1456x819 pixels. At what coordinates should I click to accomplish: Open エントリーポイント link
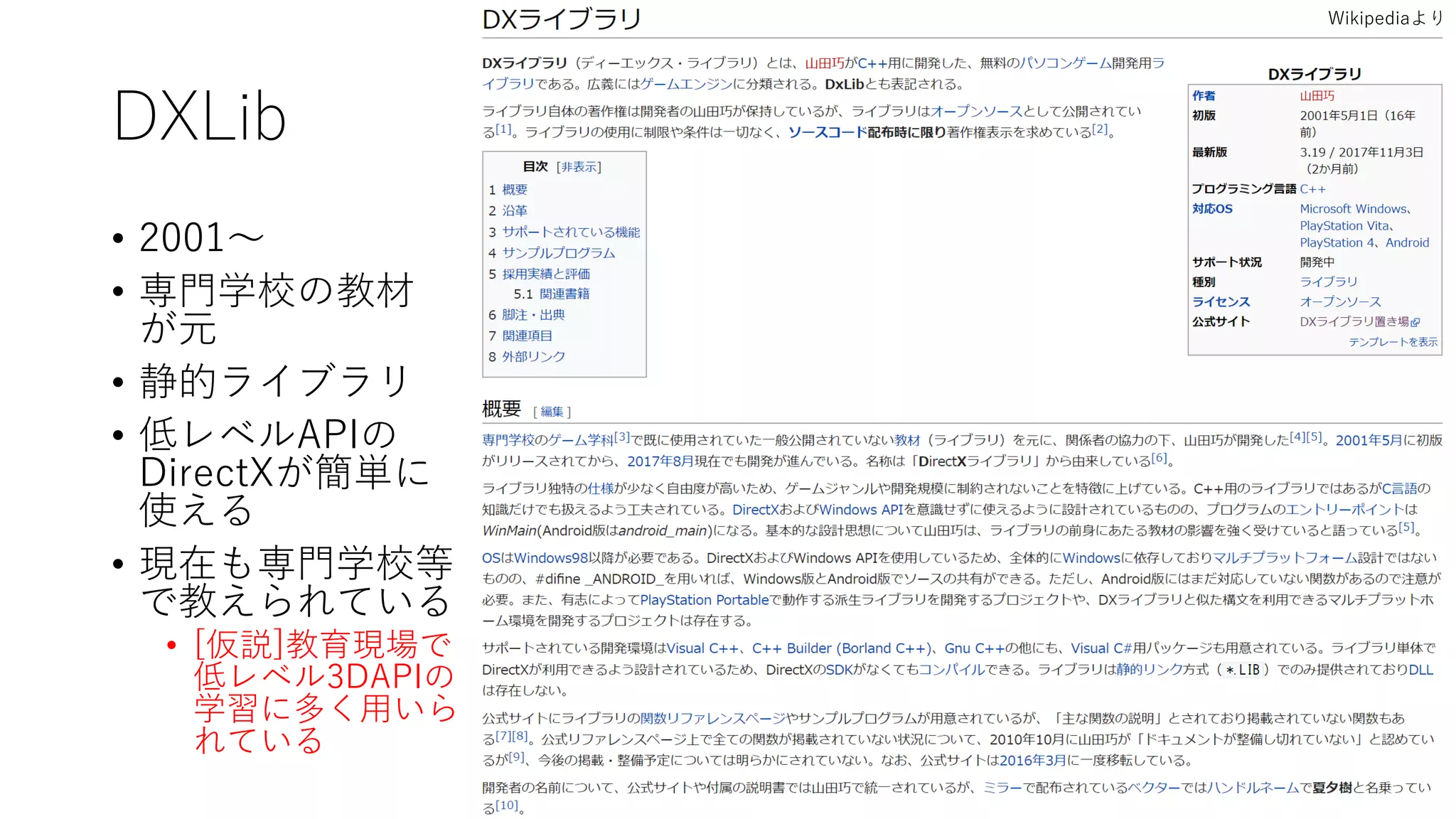point(1345,510)
